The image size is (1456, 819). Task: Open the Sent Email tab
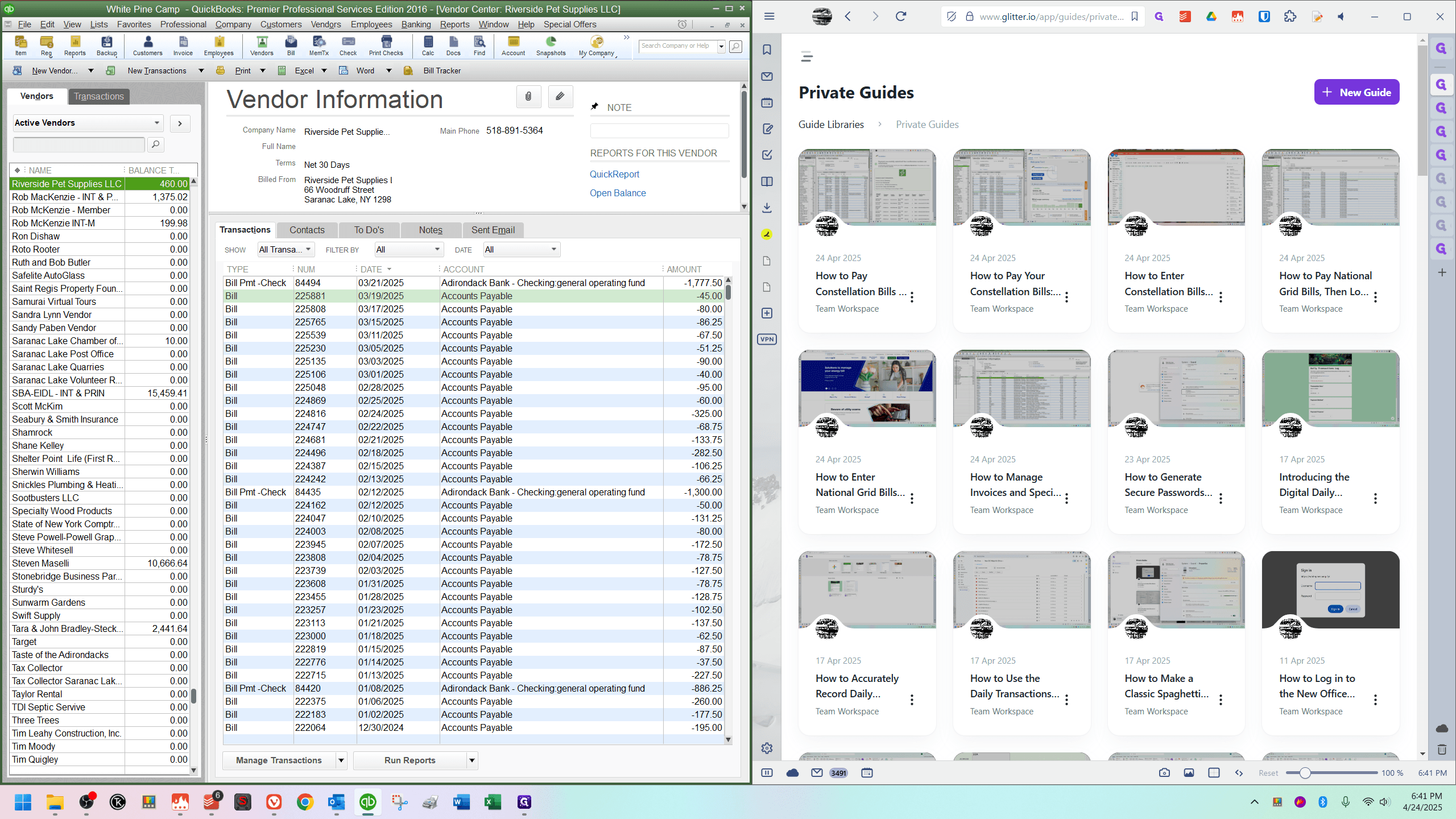[493, 230]
